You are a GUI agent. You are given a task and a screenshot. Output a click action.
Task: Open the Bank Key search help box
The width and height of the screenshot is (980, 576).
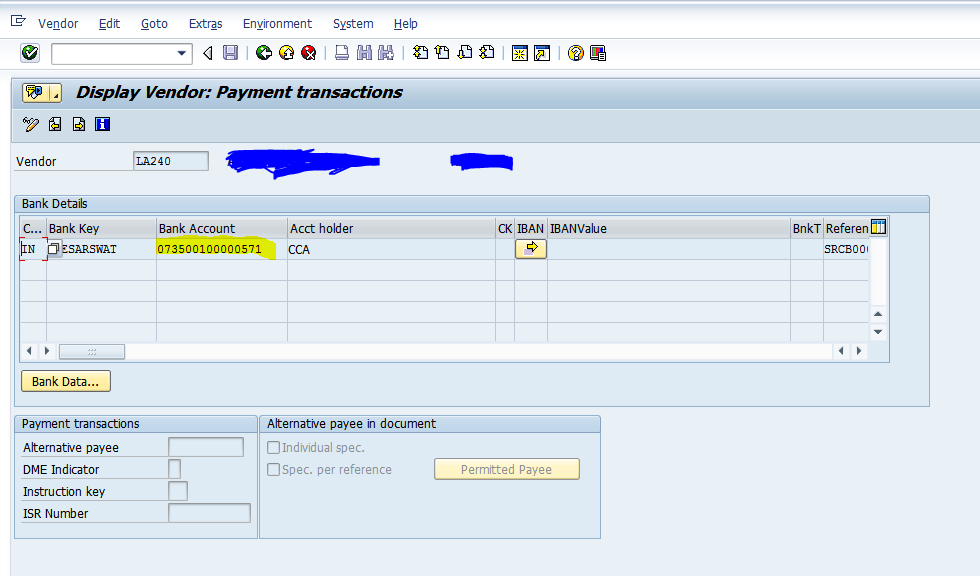click(54, 249)
